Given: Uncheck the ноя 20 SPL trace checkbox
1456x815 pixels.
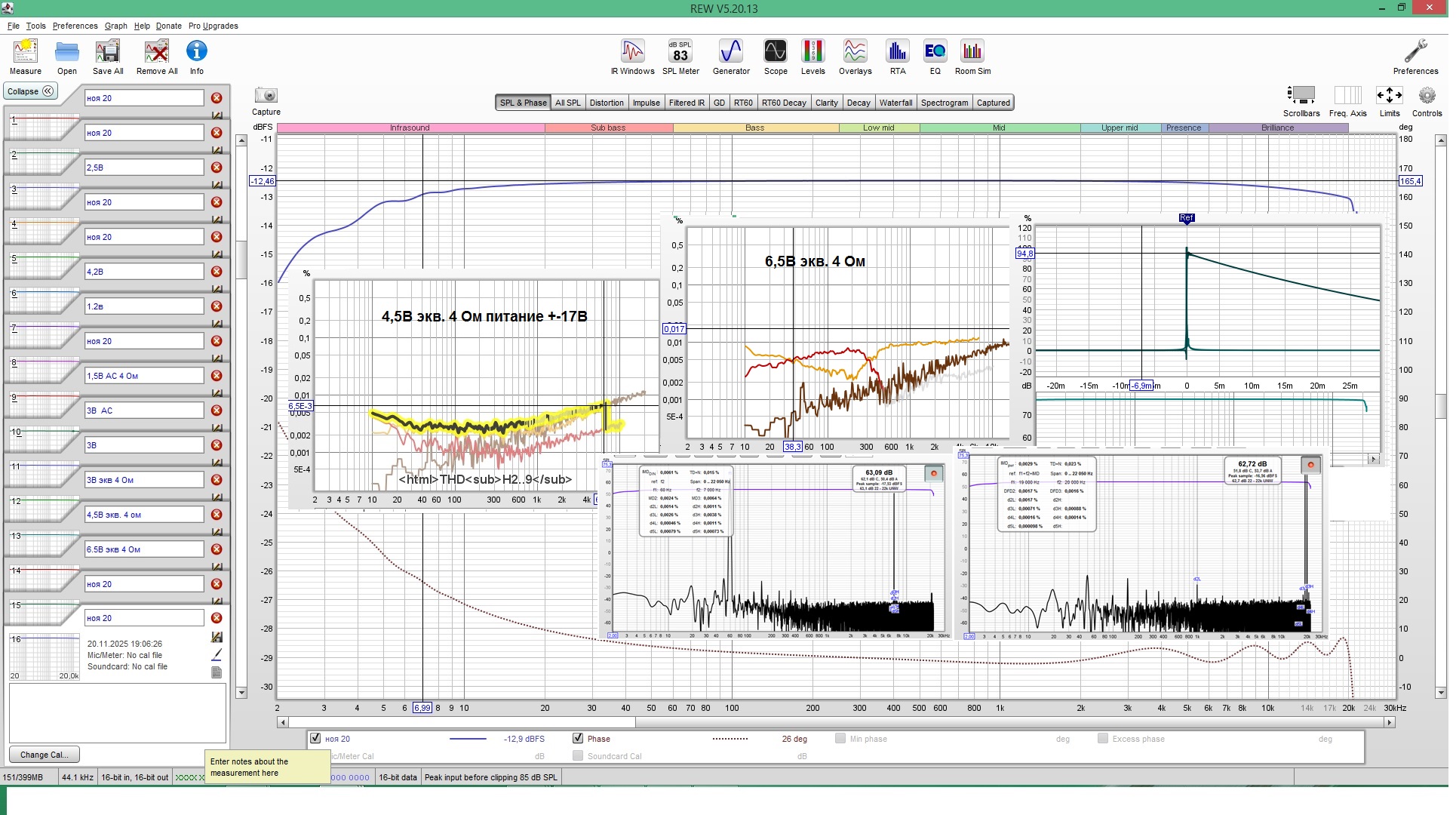Looking at the screenshot, I should coord(316,739).
